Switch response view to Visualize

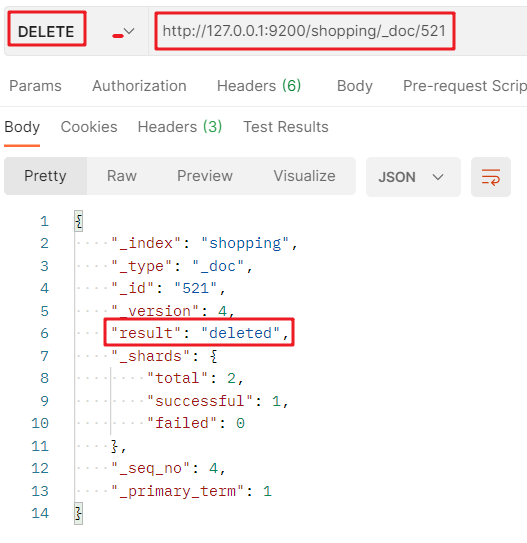(x=304, y=176)
